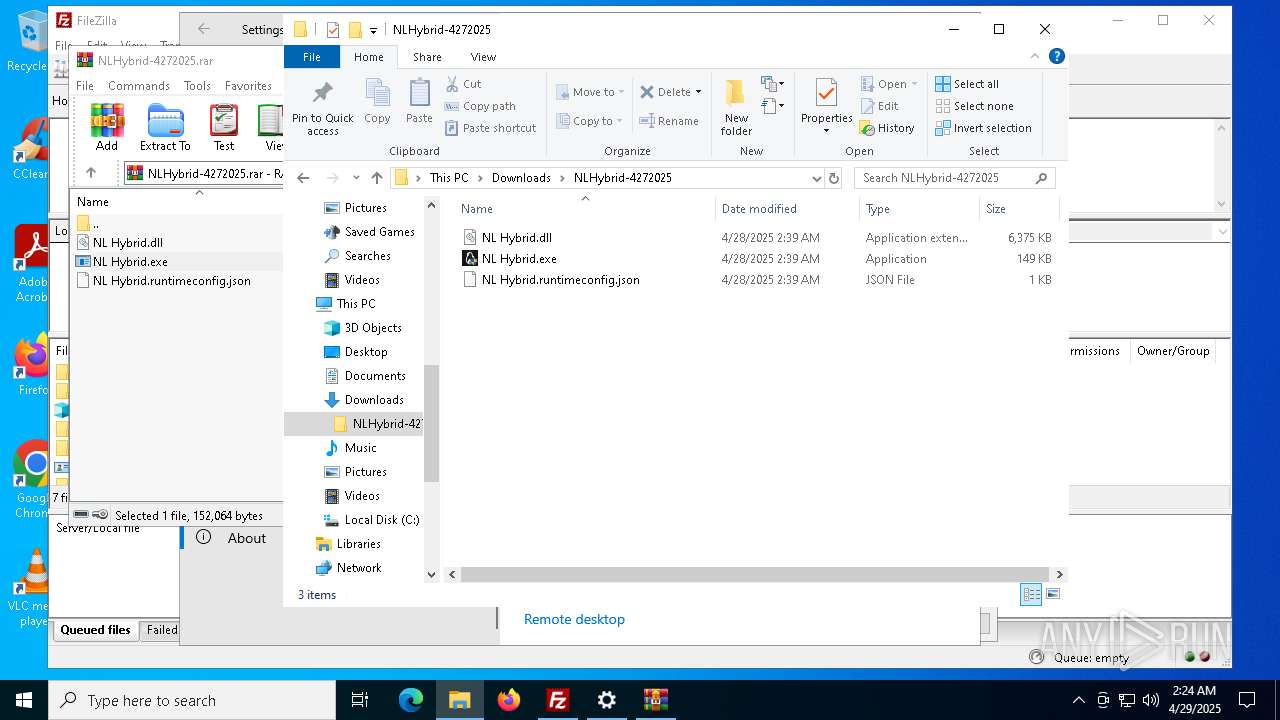Click Rename in Organize group
The height and width of the screenshot is (720, 1280).
pos(669,121)
